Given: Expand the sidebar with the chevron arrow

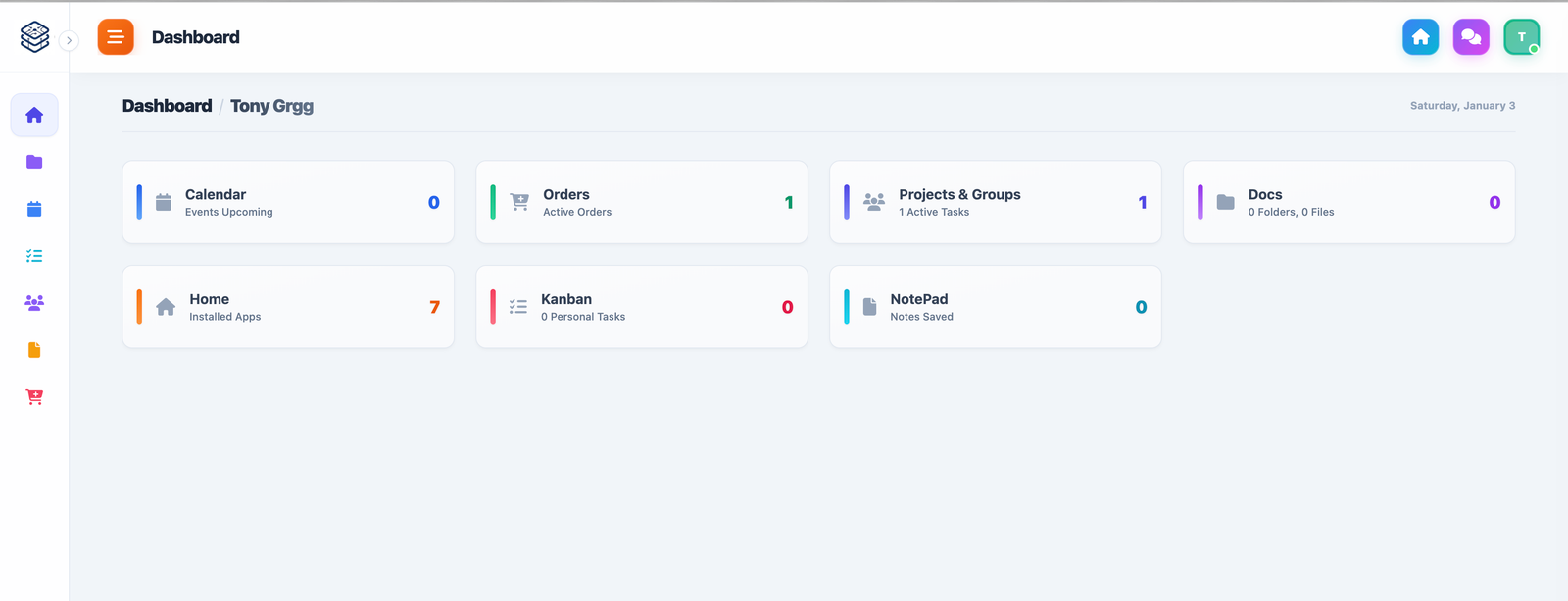Looking at the screenshot, I should 69,40.
